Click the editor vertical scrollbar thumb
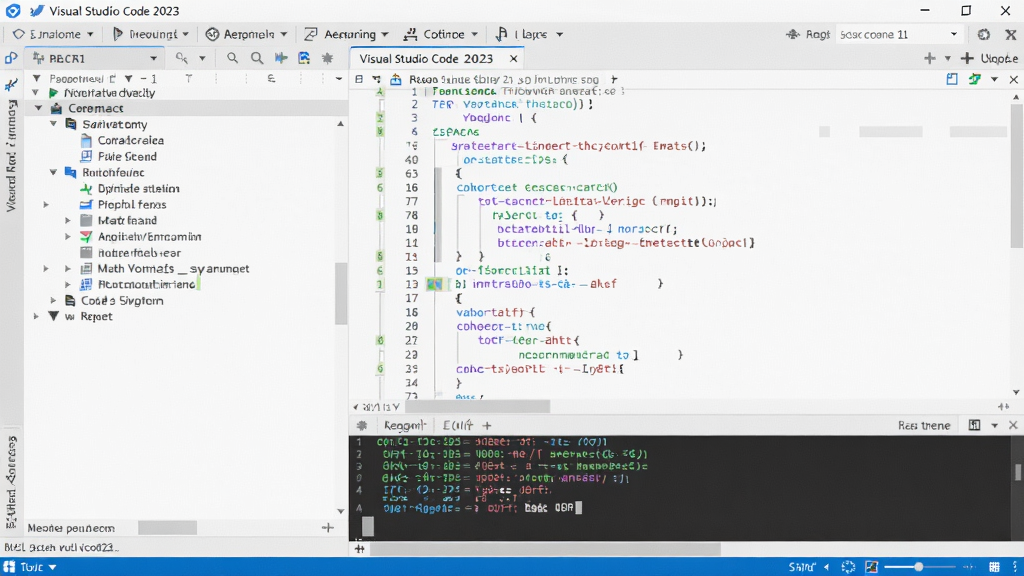 [x=1016, y=176]
